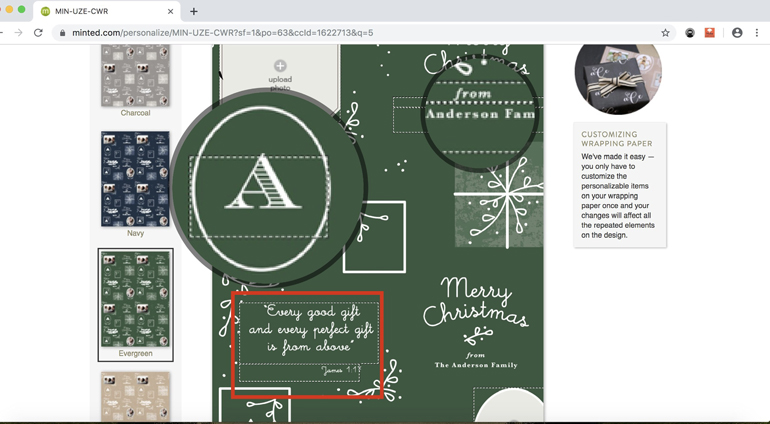The width and height of the screenshot is (770, 424).
Task: Click the green macOS maximize button
Action: [x=21, y=9]
